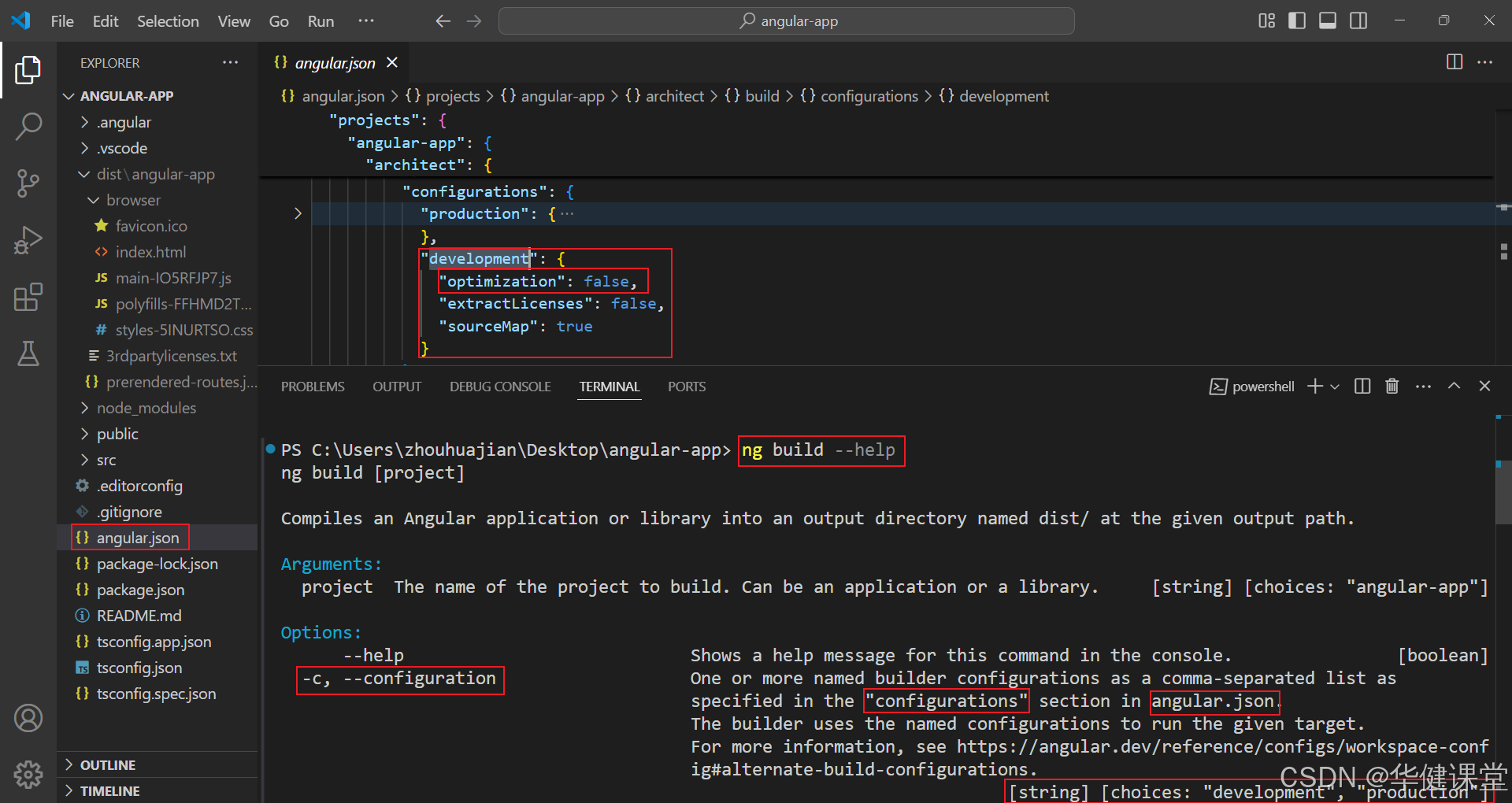This screenshot has width=1512, height=803.
Task: Open the View menu
Action: (234, 21)
